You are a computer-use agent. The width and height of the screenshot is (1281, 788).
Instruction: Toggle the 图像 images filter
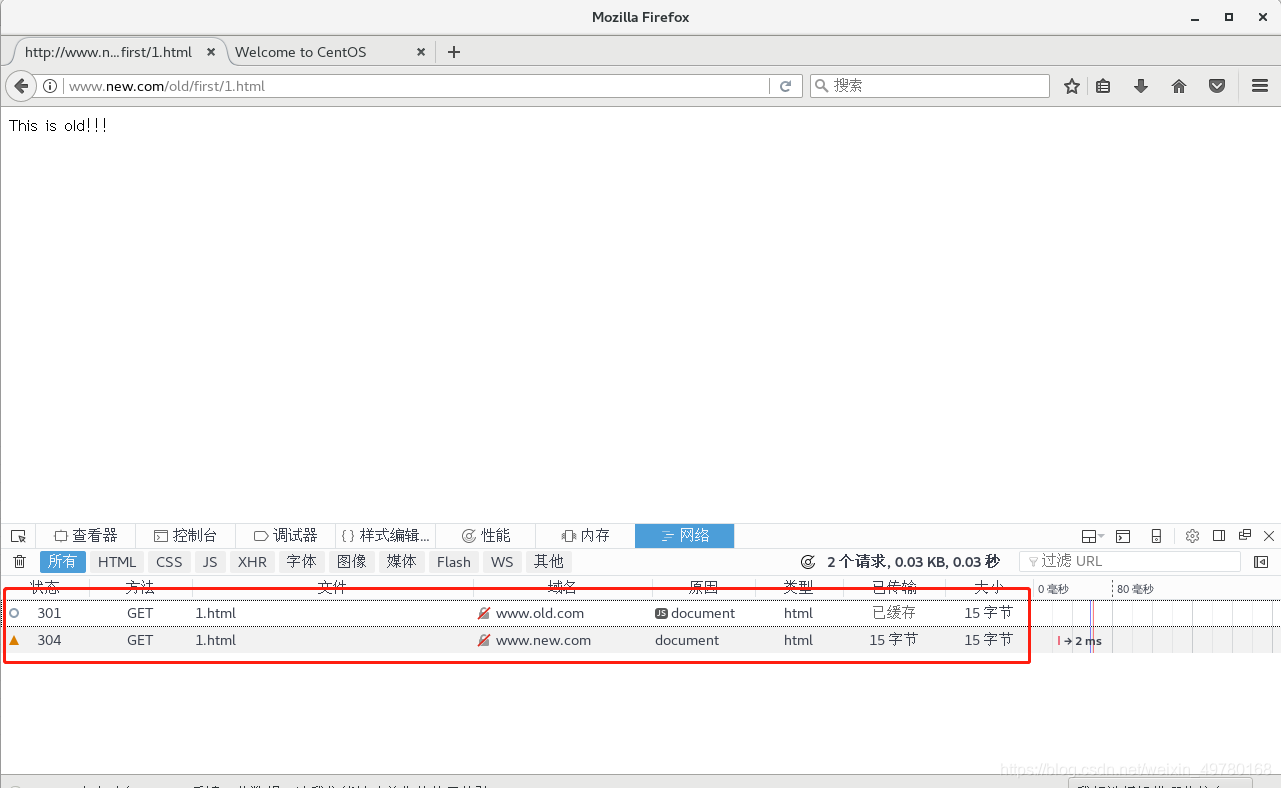pyautogui.click(x=352, y=562)
